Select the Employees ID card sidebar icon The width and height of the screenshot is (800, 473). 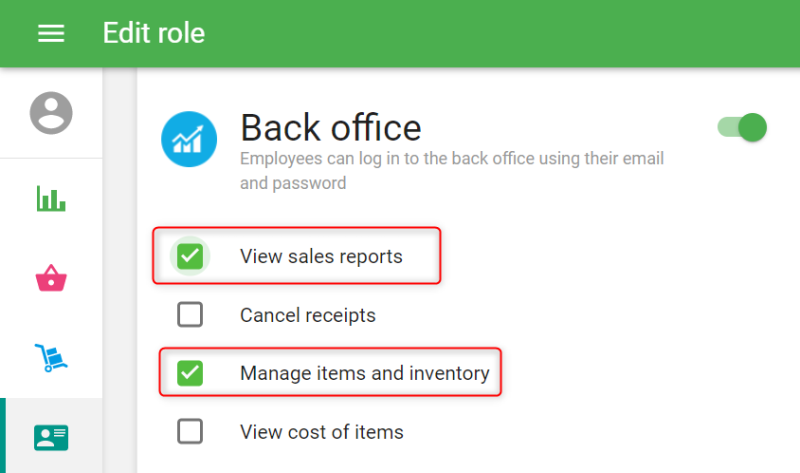[x=51, y=437]
